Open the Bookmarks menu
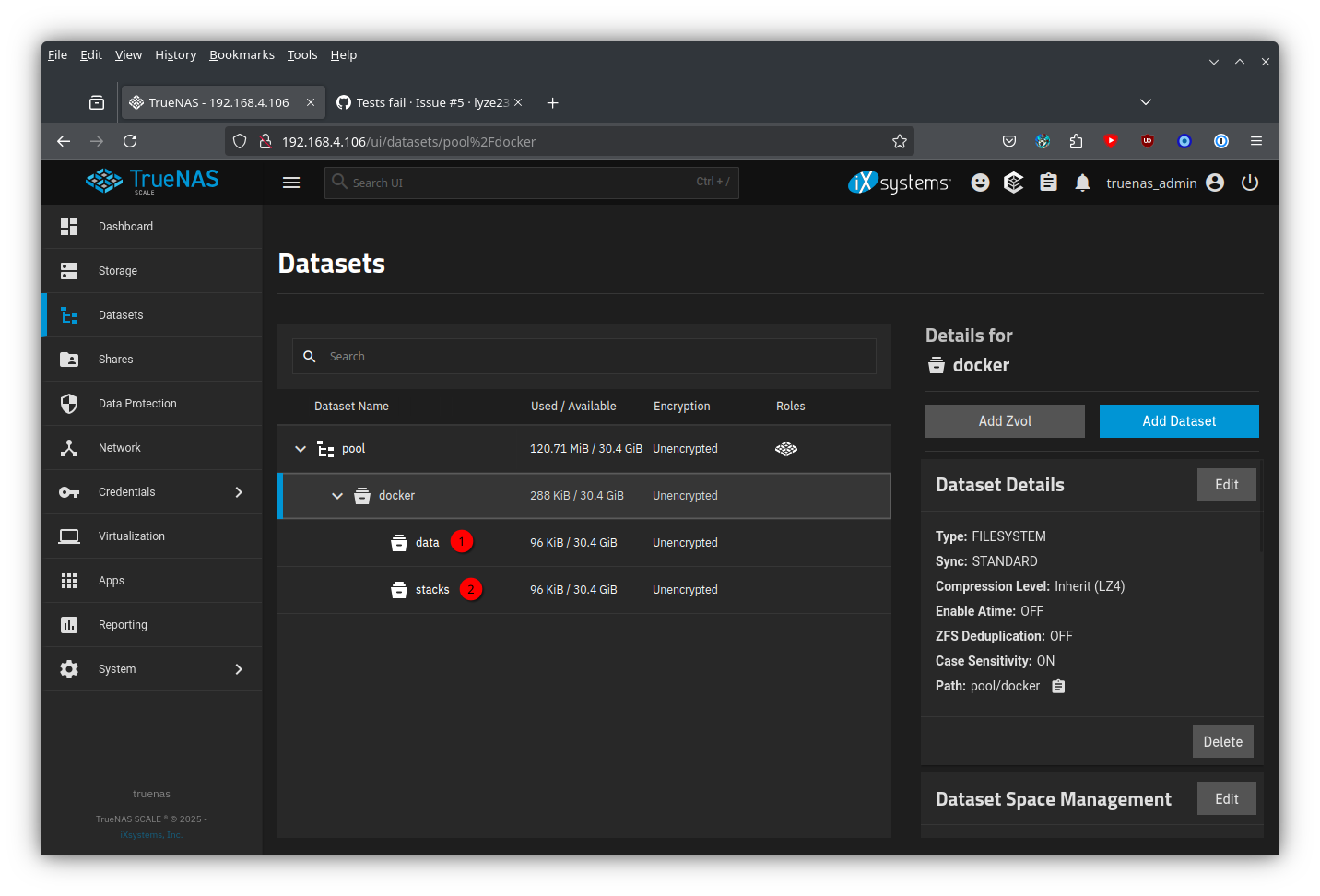The image size is (1320, 896). coord(242,55)
